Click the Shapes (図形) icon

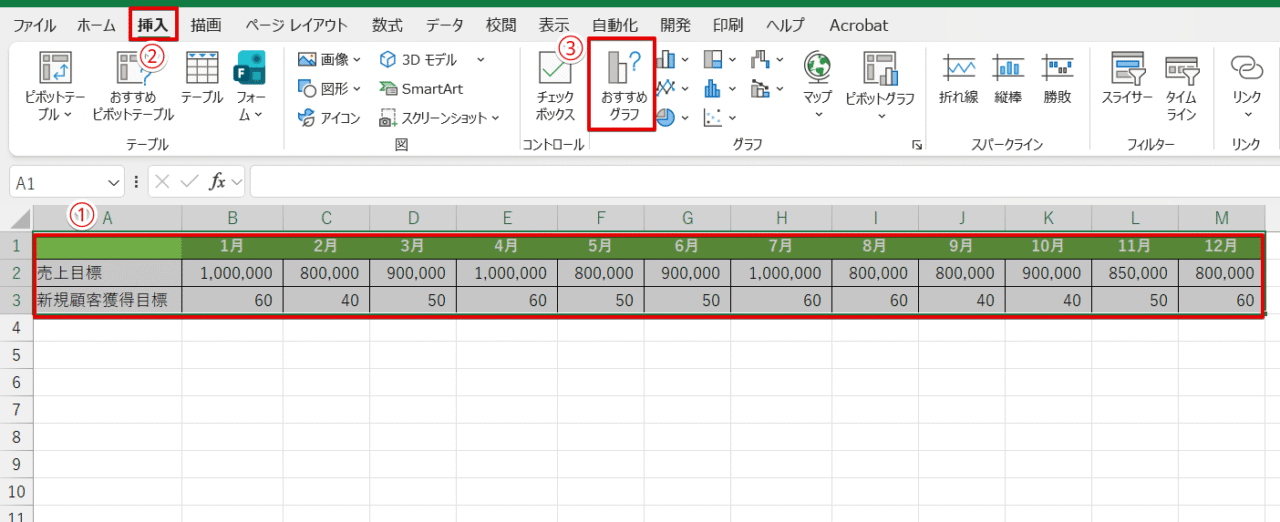[x=308, y=89]
